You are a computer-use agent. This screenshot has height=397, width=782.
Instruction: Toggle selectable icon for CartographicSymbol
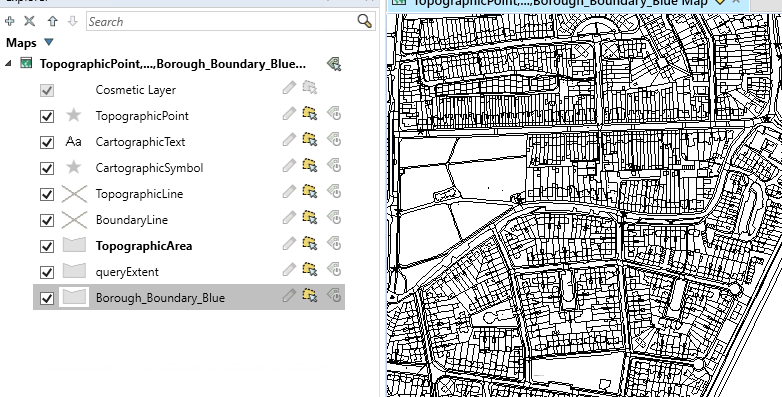click(310, 166)
